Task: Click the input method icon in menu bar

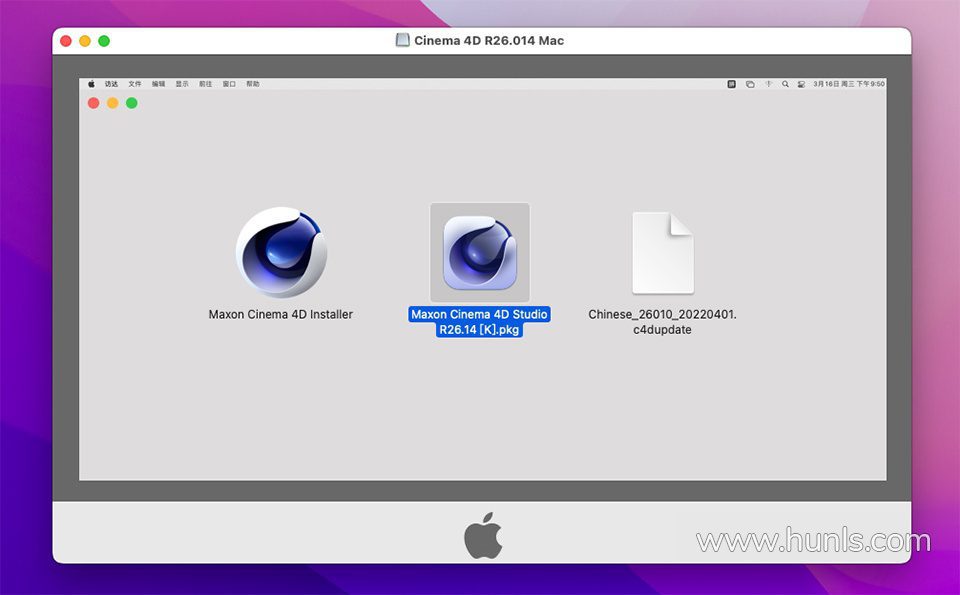Action: pyautogui.click(x=732, y=84)
